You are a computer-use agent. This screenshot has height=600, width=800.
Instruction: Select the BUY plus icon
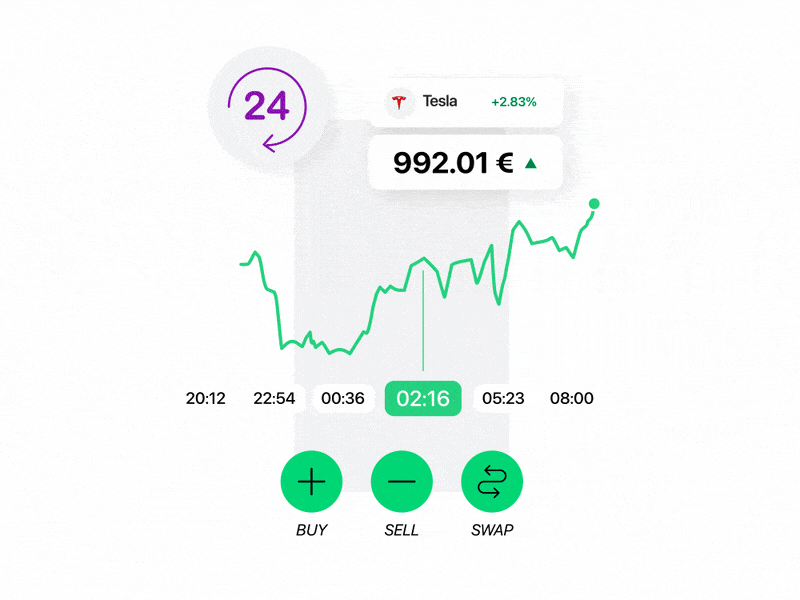[311, 481]
